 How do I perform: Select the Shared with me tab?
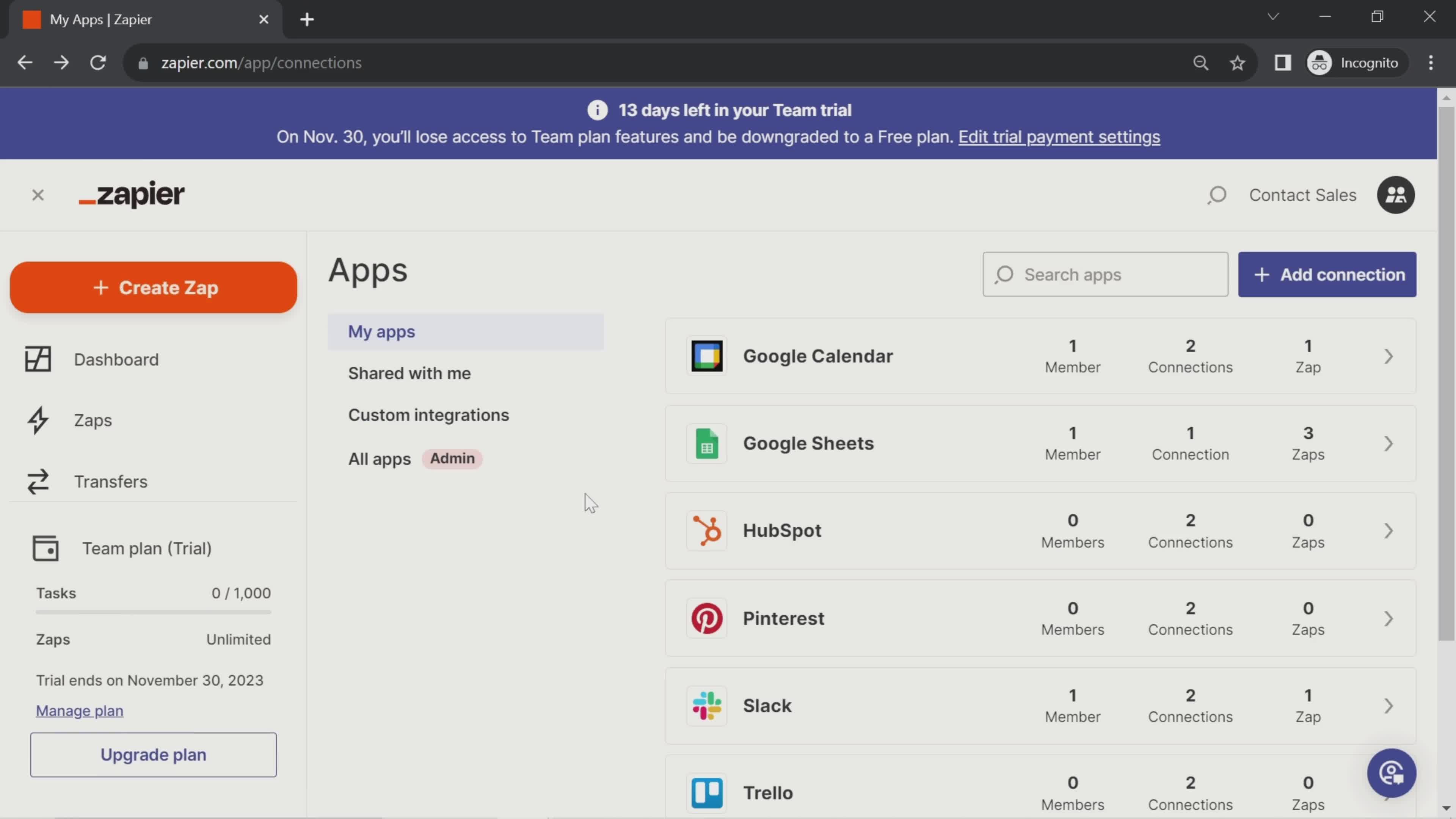point(409,373)
